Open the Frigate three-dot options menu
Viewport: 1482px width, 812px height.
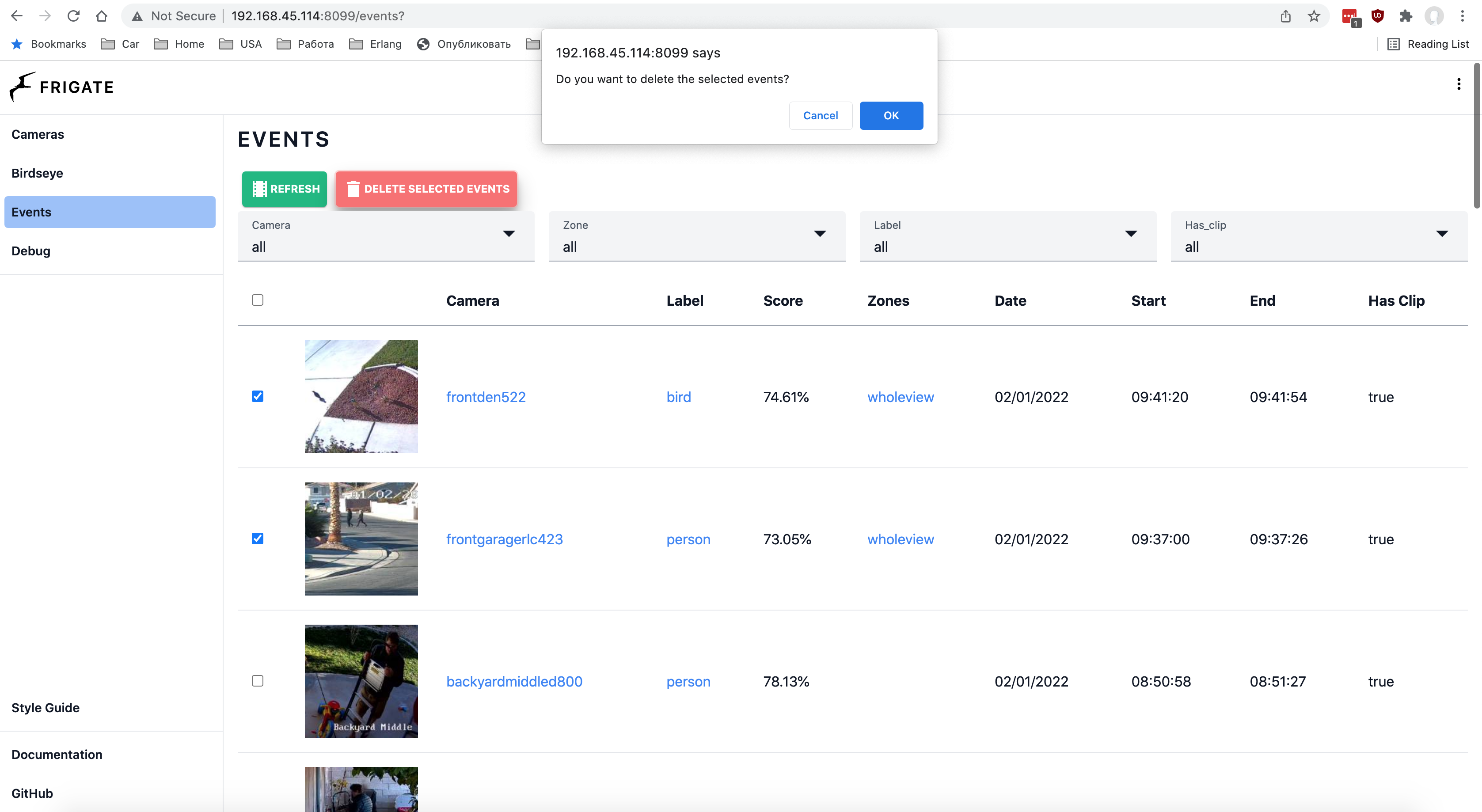1459,84
